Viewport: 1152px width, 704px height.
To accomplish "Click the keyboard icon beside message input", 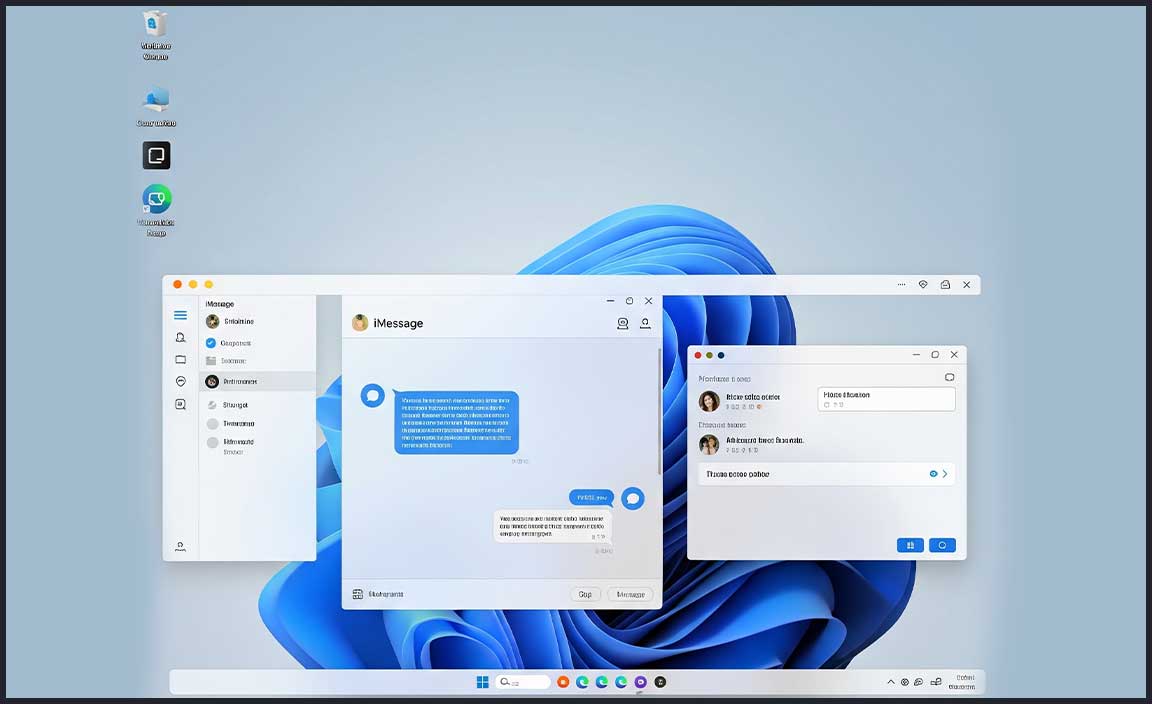I will 357,594.
